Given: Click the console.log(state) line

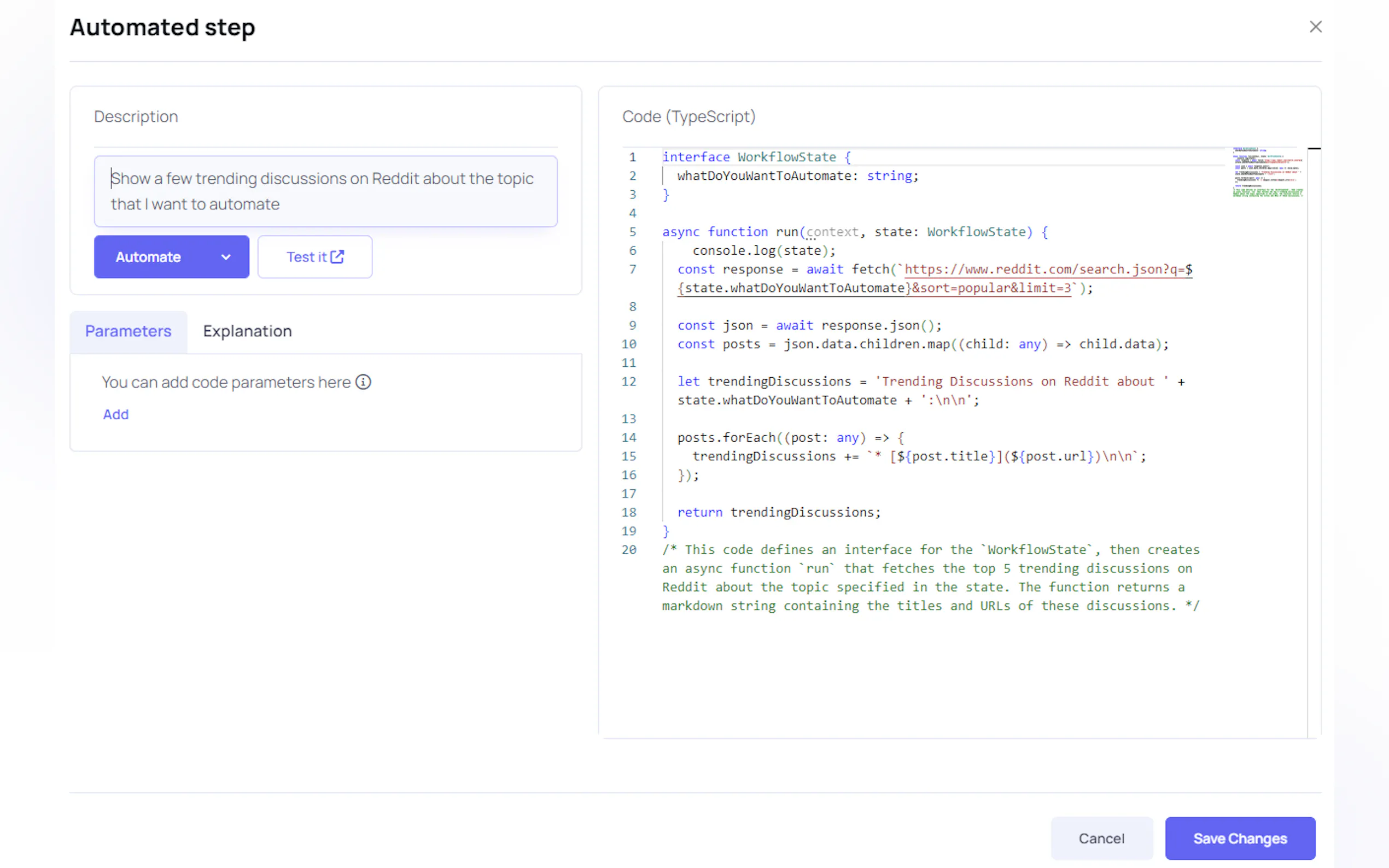Looking at the screenshot, I should coord(763,250).
